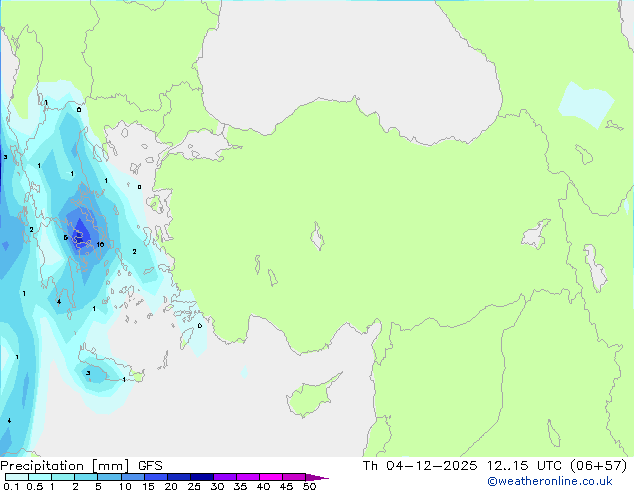Screen dimensions: 634x490
Task: Select the 10–15 mm legend swatch
Action: [x=132, y=477]
